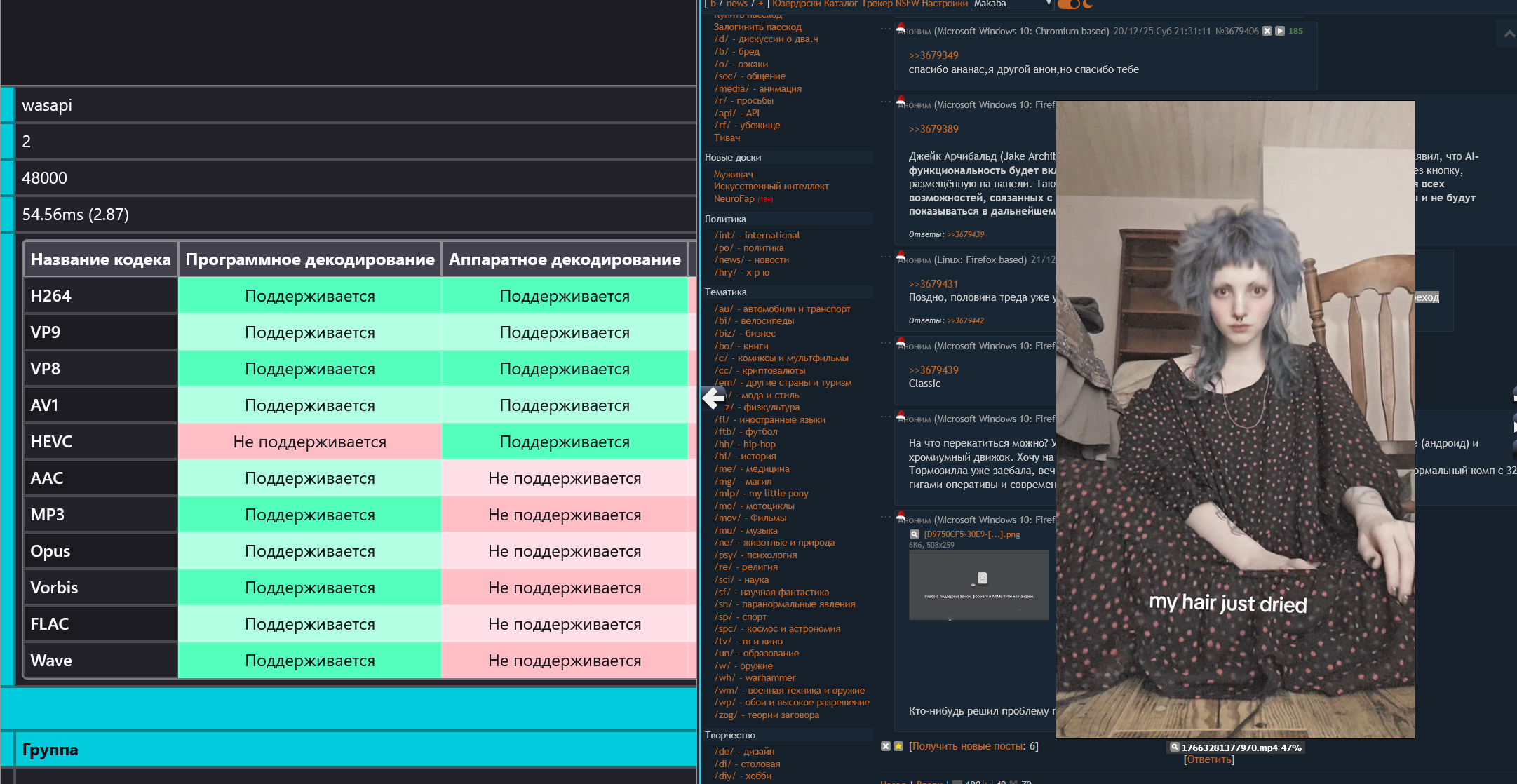Open three-dots menu of the first post
Image resolution: width=1517 pixels, height=784 pixels.
tap(885, 29)
